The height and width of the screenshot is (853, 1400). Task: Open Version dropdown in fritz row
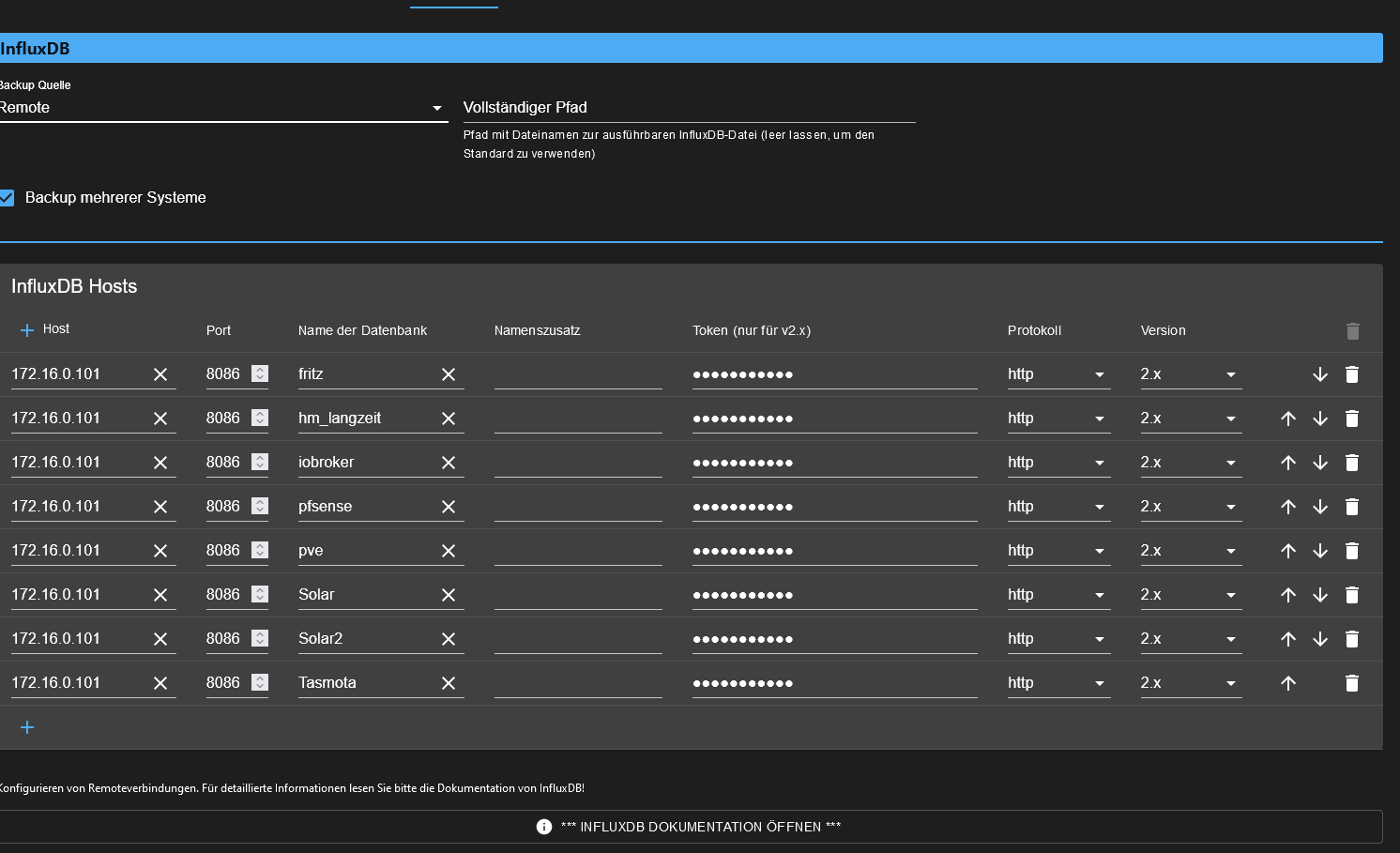click(x=1191, y=374)
